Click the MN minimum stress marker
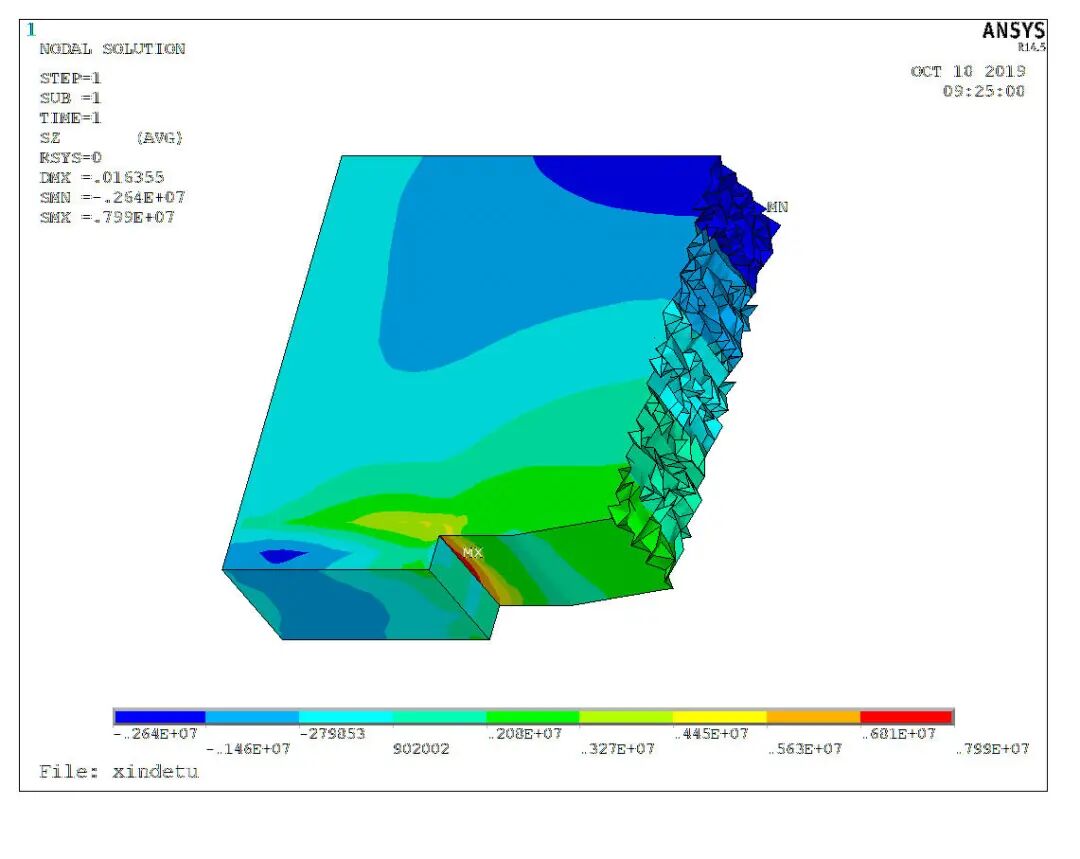Viewport: 1080px width, 859px height. tap(777, 207)
